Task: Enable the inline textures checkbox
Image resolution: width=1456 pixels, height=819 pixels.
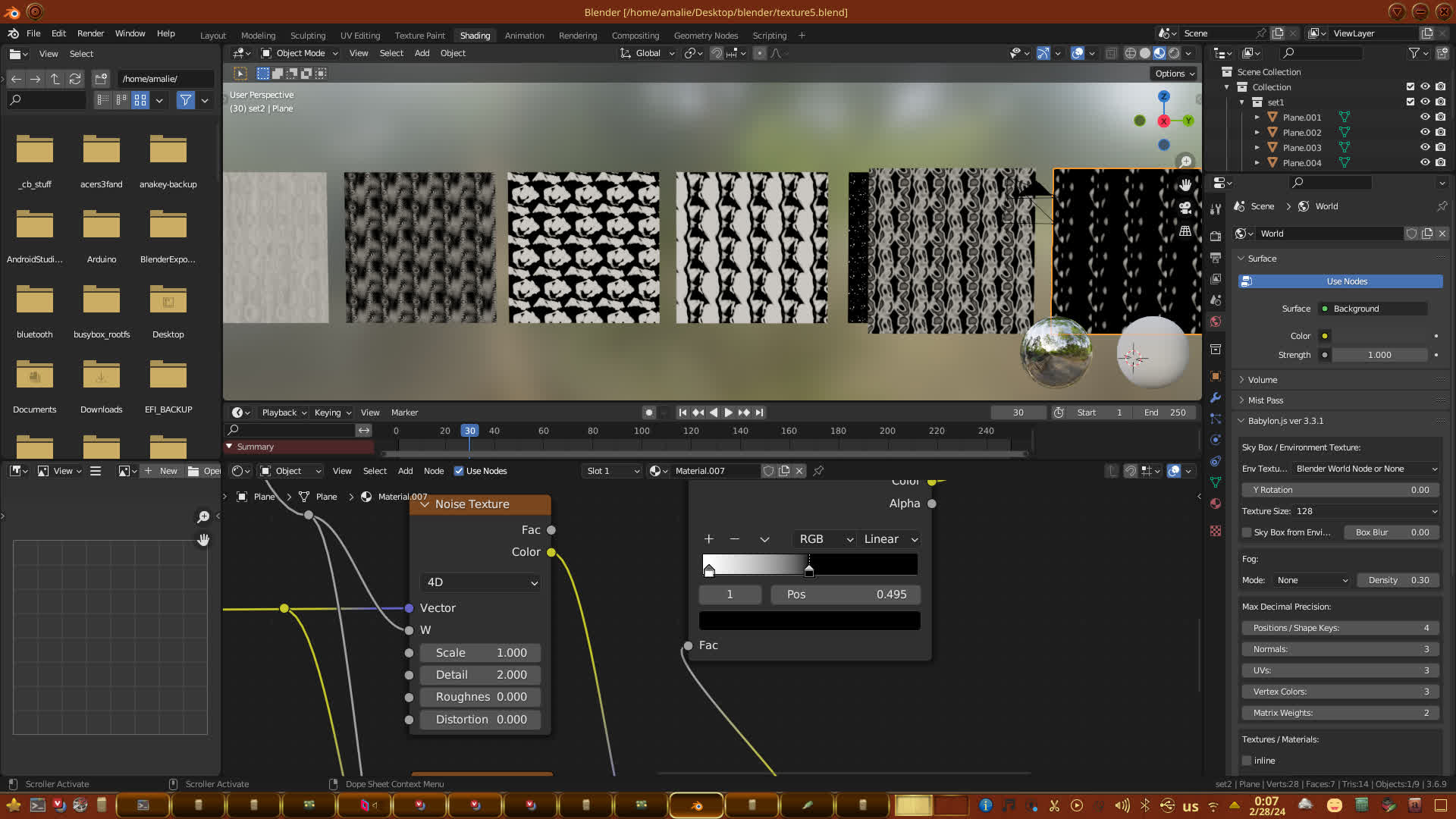Action: pos(1247,761)
